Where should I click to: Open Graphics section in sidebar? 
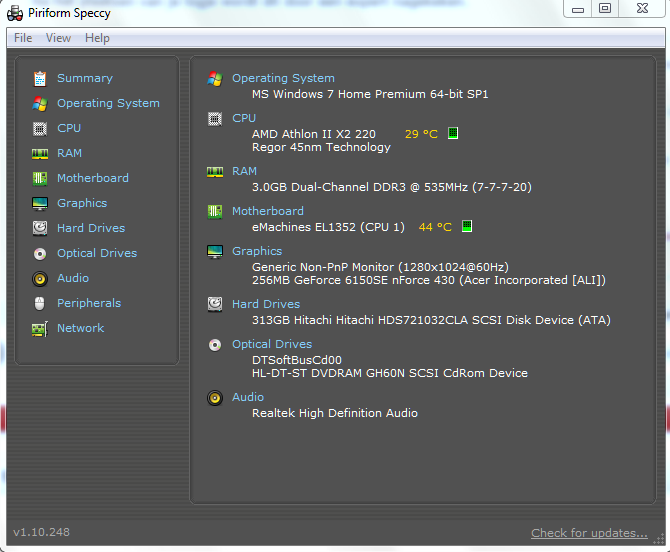[82, 203]
